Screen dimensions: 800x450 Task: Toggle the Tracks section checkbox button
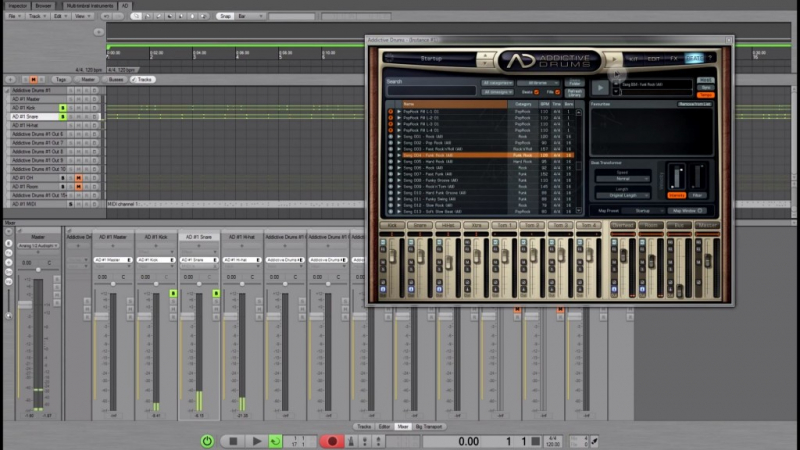coord(142,80)
